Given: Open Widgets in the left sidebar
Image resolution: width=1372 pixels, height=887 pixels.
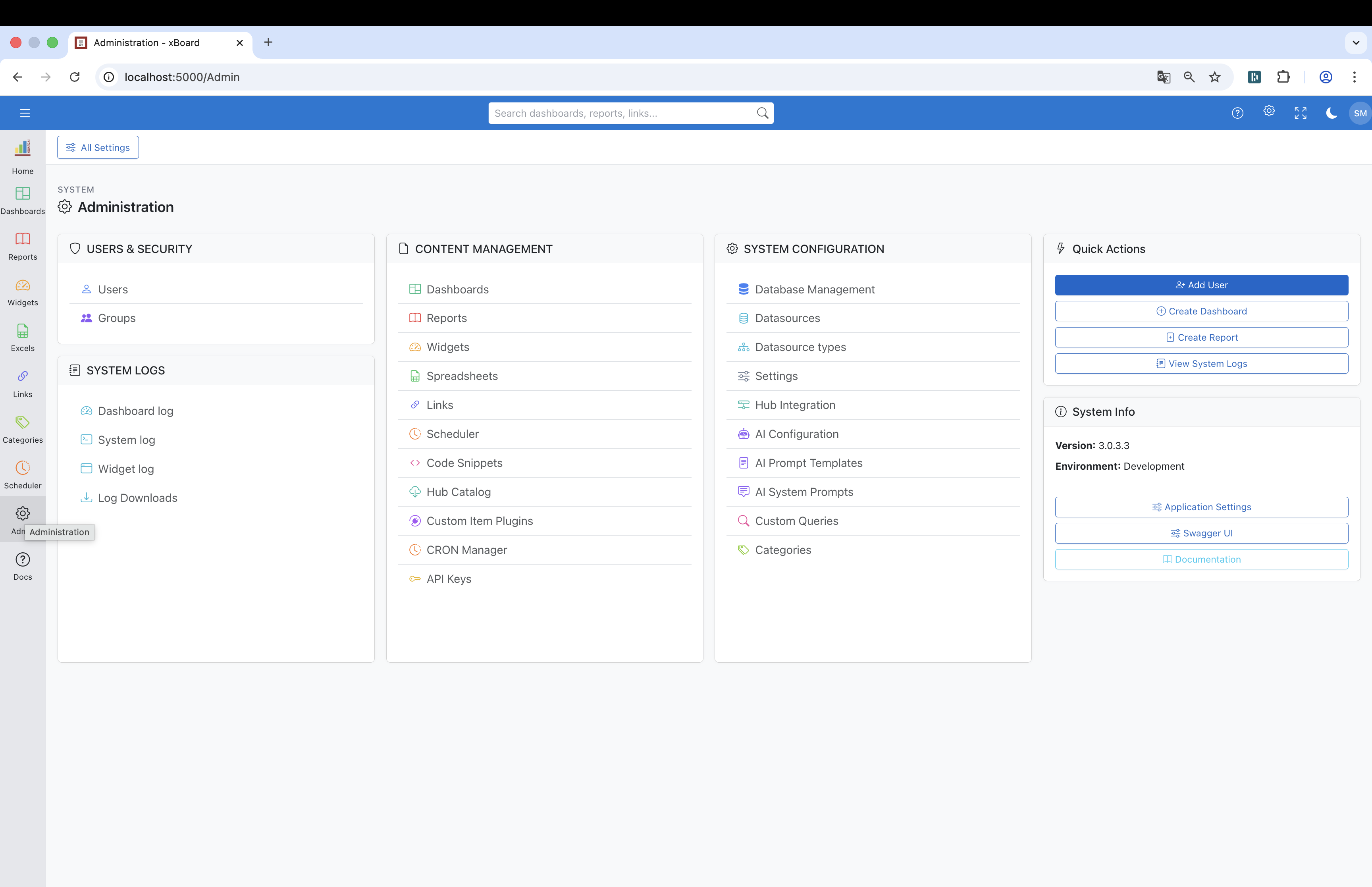Looking at the screenshot, I should [23, 292].
